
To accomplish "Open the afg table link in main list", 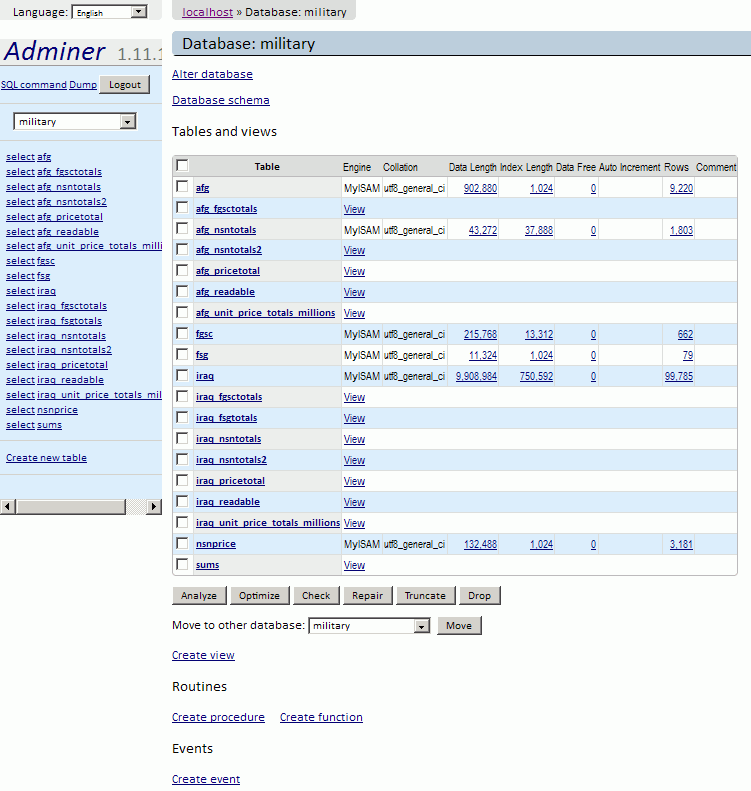I will (202, 188).
